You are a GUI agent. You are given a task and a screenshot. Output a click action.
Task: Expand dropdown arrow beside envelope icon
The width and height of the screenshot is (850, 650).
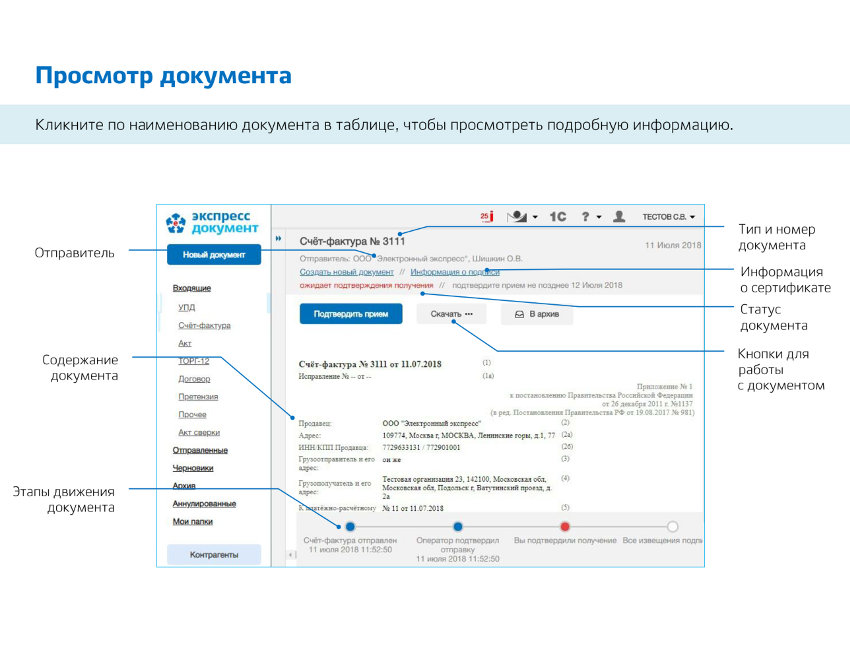pos(535,217)
